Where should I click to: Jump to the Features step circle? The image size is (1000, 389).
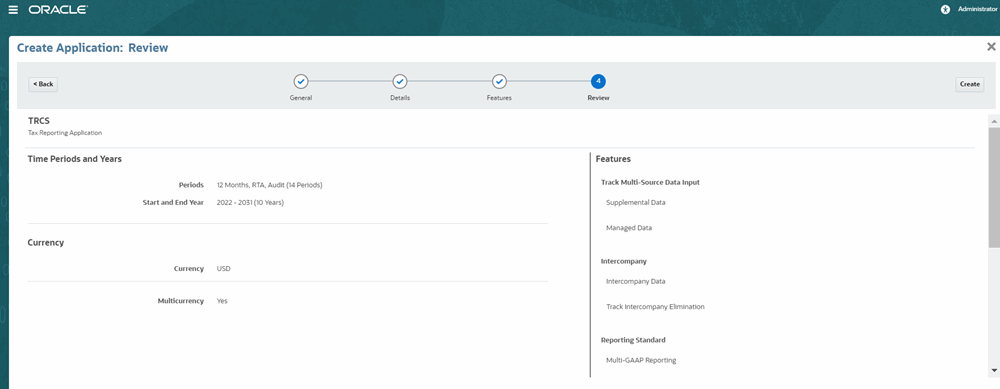[x=499, y=82]
